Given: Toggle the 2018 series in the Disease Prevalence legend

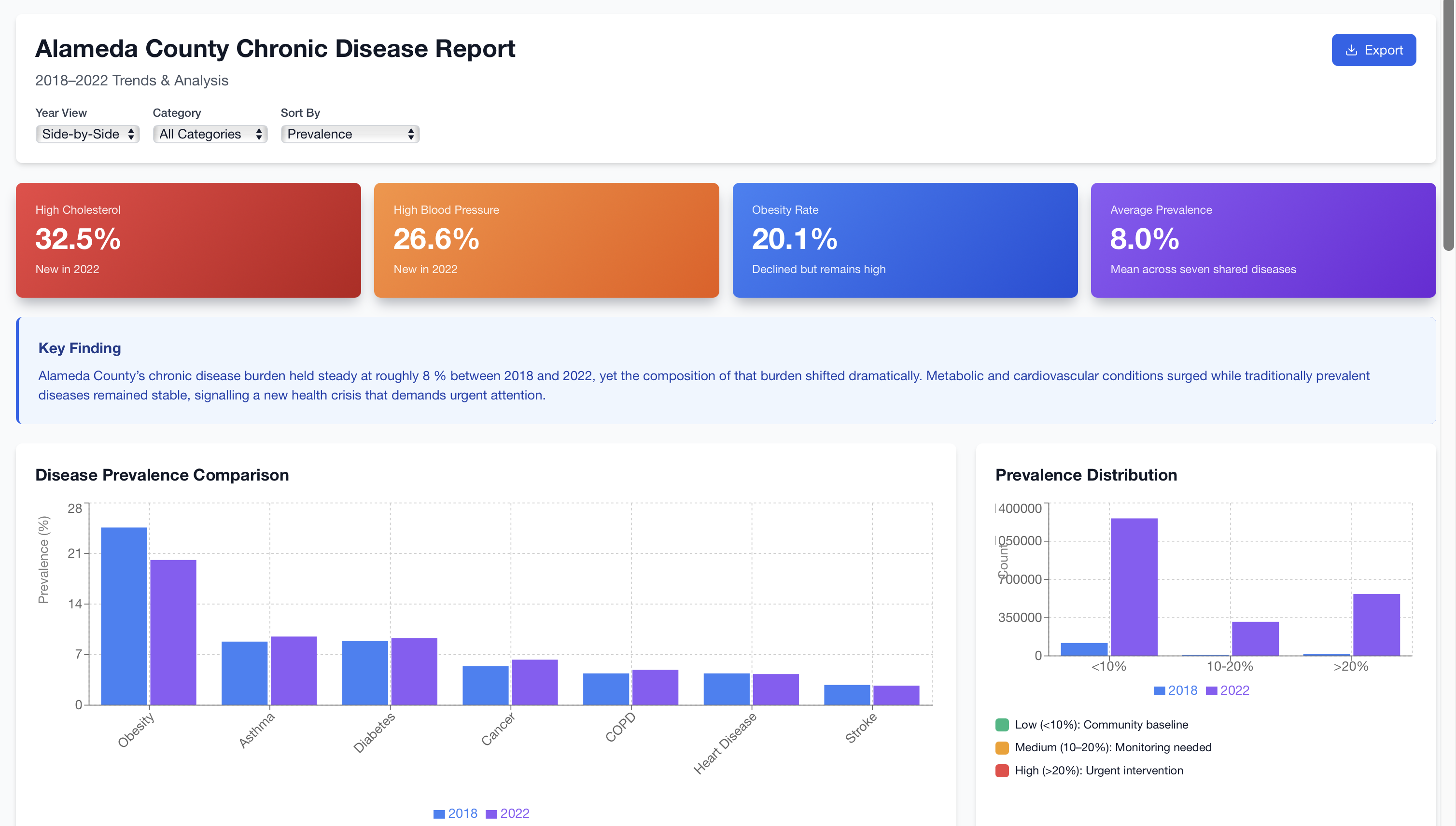Looking at the screenshot, I should (455, 813).
